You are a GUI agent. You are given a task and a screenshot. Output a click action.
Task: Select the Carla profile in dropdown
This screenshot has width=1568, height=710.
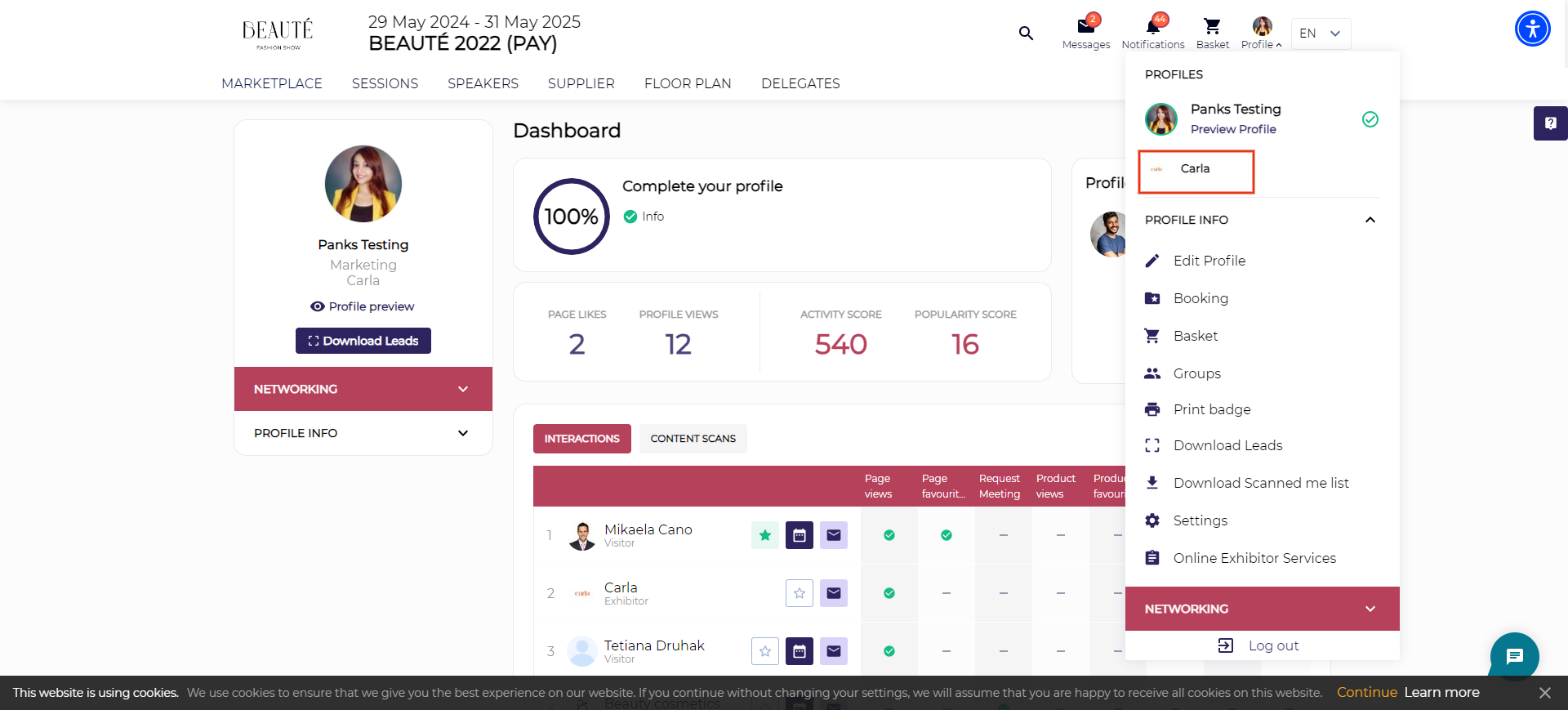[1196, 168]
